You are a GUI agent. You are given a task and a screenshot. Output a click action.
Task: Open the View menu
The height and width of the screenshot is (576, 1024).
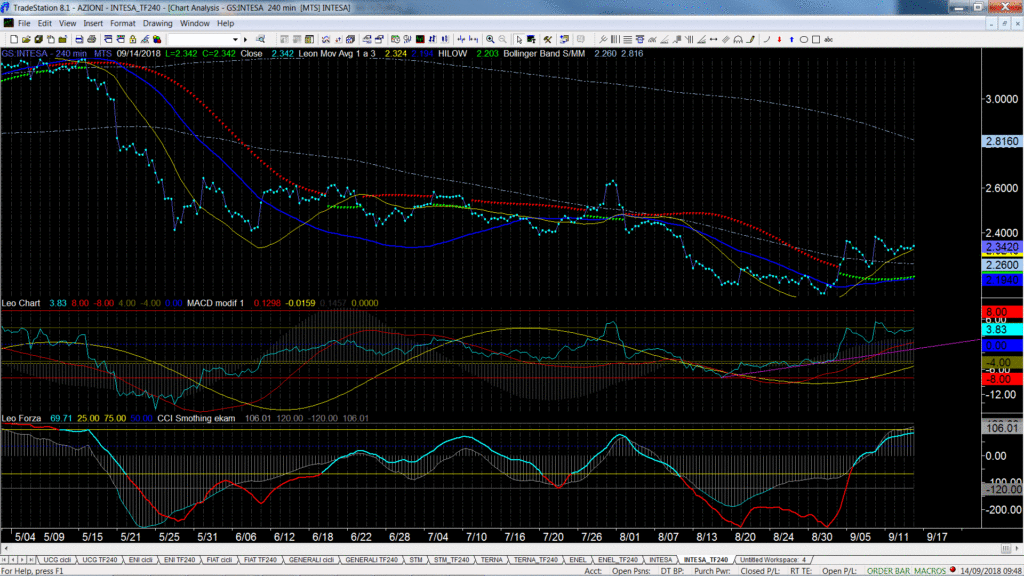pyautogui.click(x=67, y=24)
